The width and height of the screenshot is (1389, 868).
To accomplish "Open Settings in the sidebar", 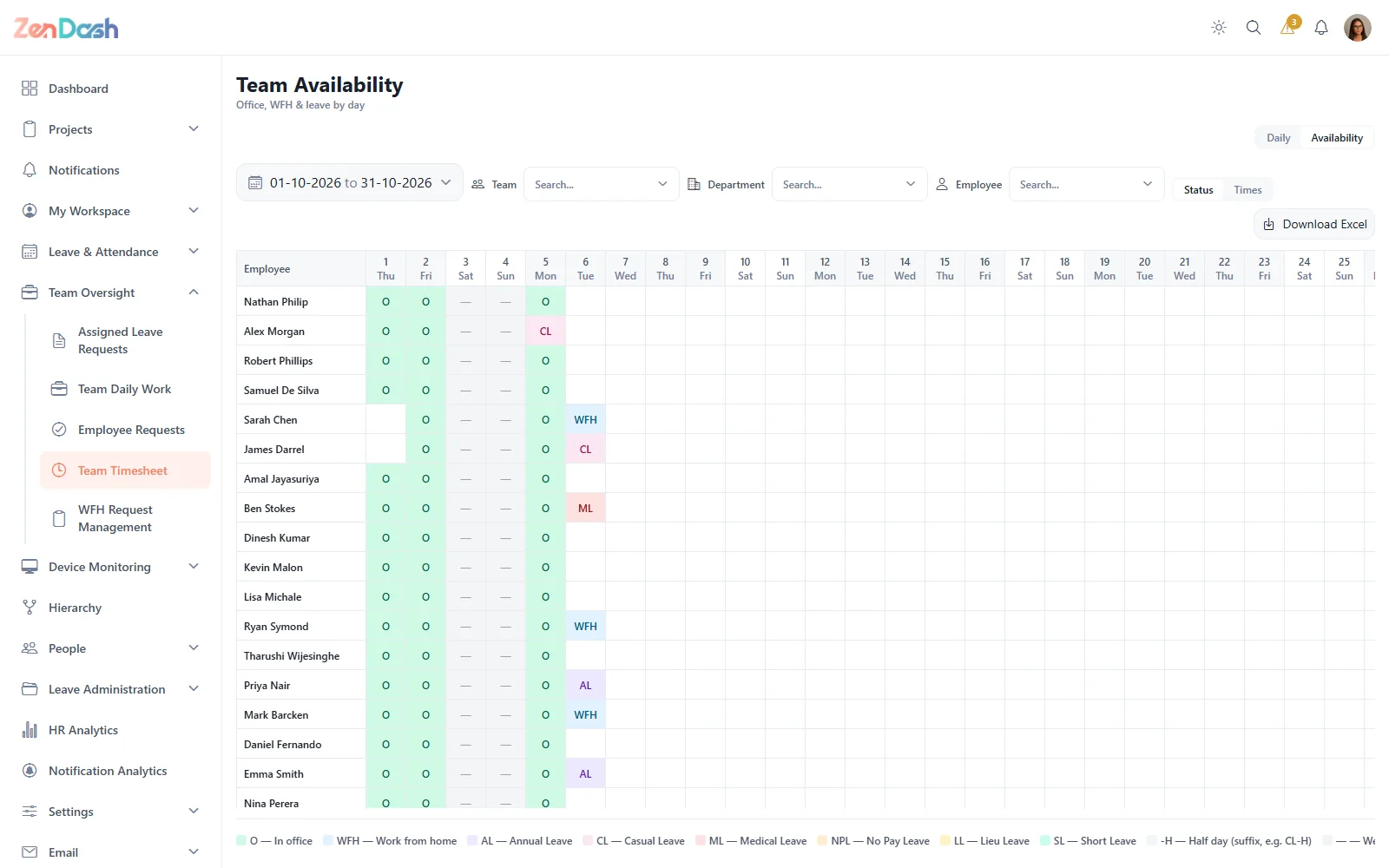I will (111, 812).
